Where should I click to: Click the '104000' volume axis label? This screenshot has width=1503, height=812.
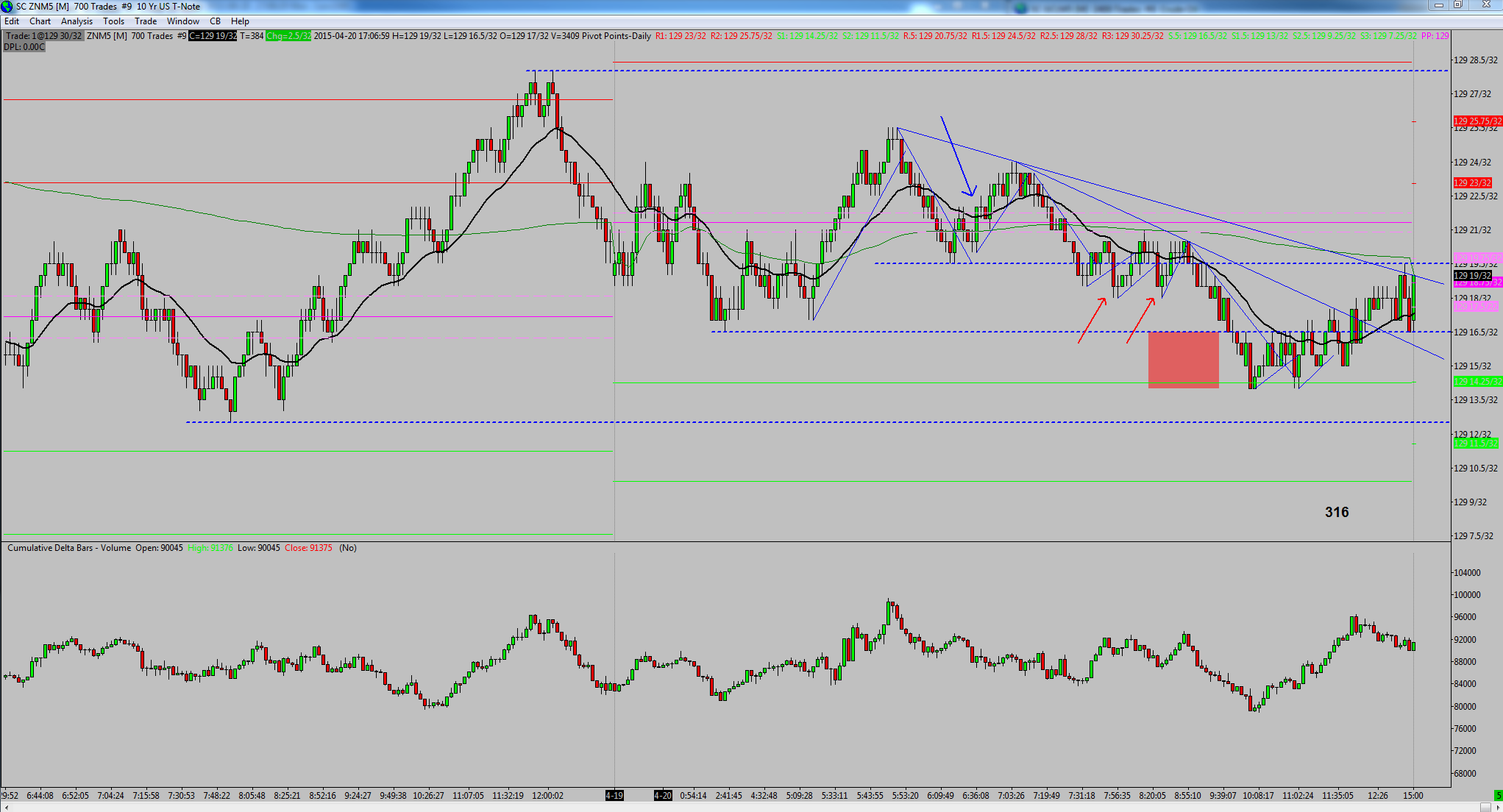pyautogui.click(x=1467, y=573)
